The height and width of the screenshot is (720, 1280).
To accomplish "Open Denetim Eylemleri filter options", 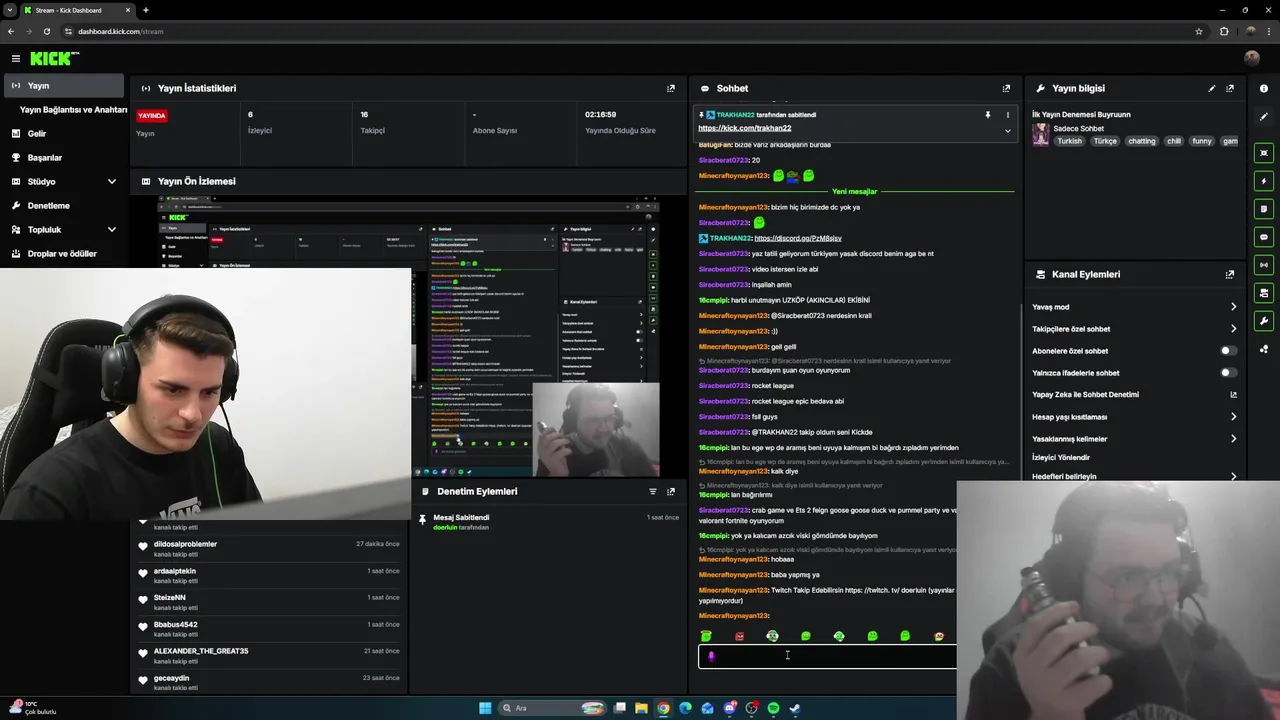I will 653,491.
